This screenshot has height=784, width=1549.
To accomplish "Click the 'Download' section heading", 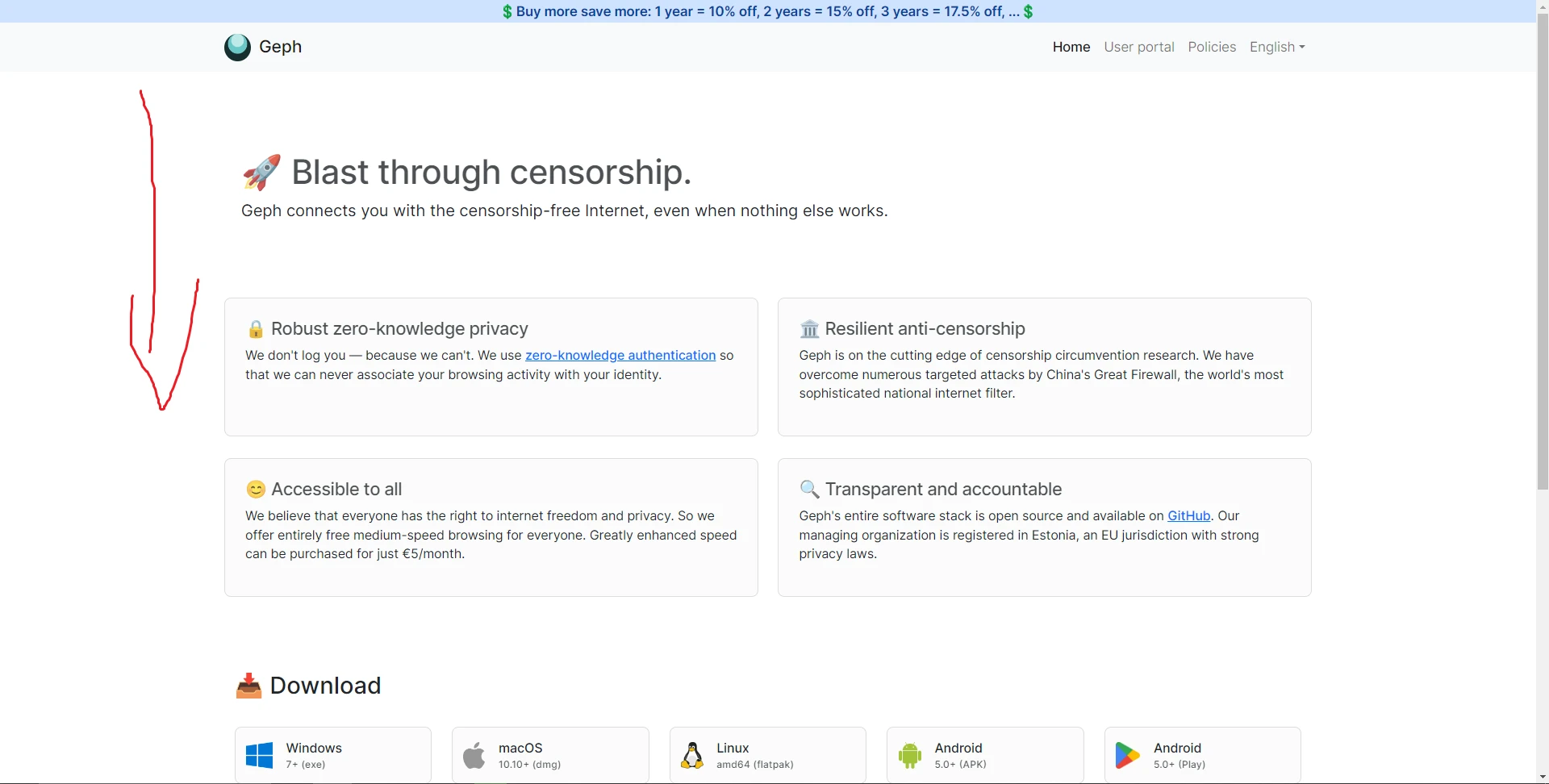I will point(325,686).
